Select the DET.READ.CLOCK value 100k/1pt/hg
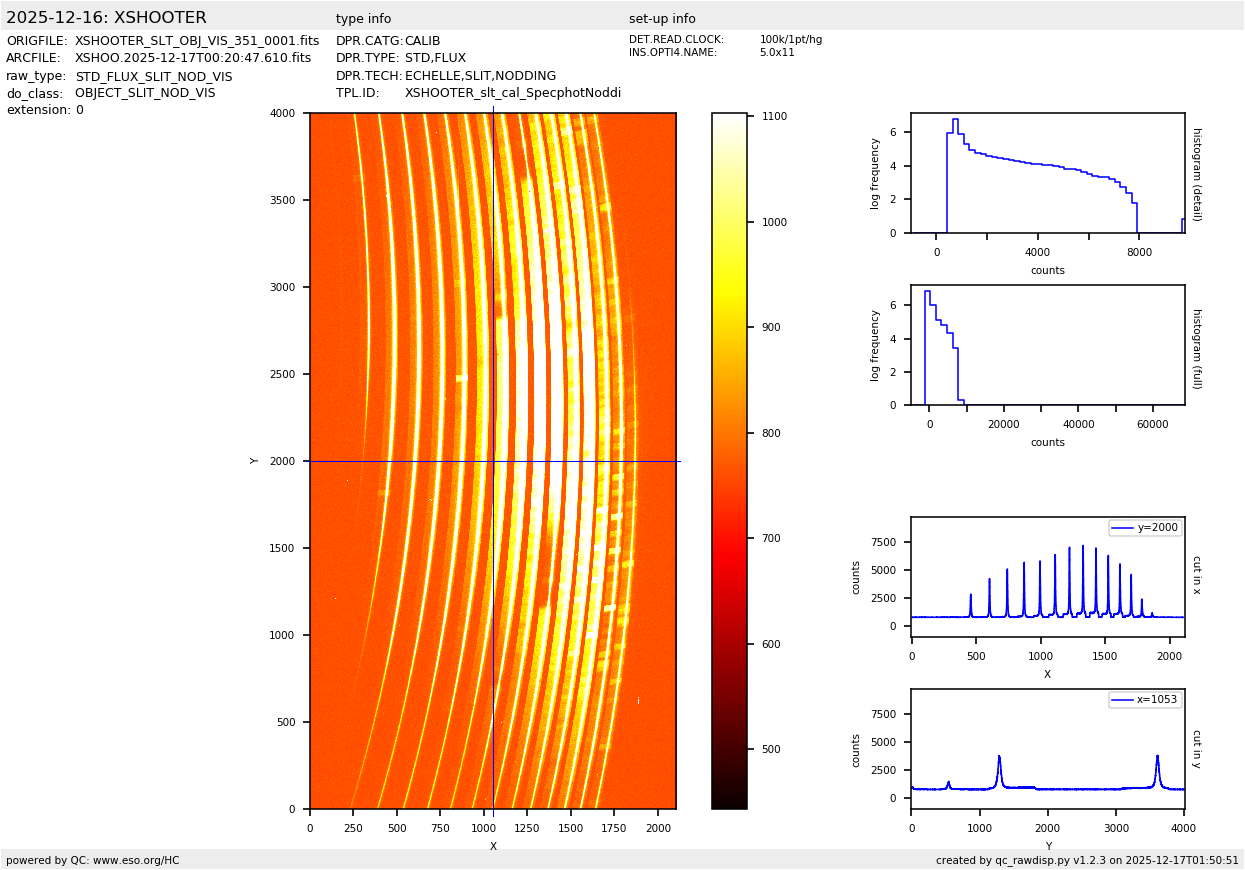The height and width of the screenshot is (870, 1245). [790, 40]
